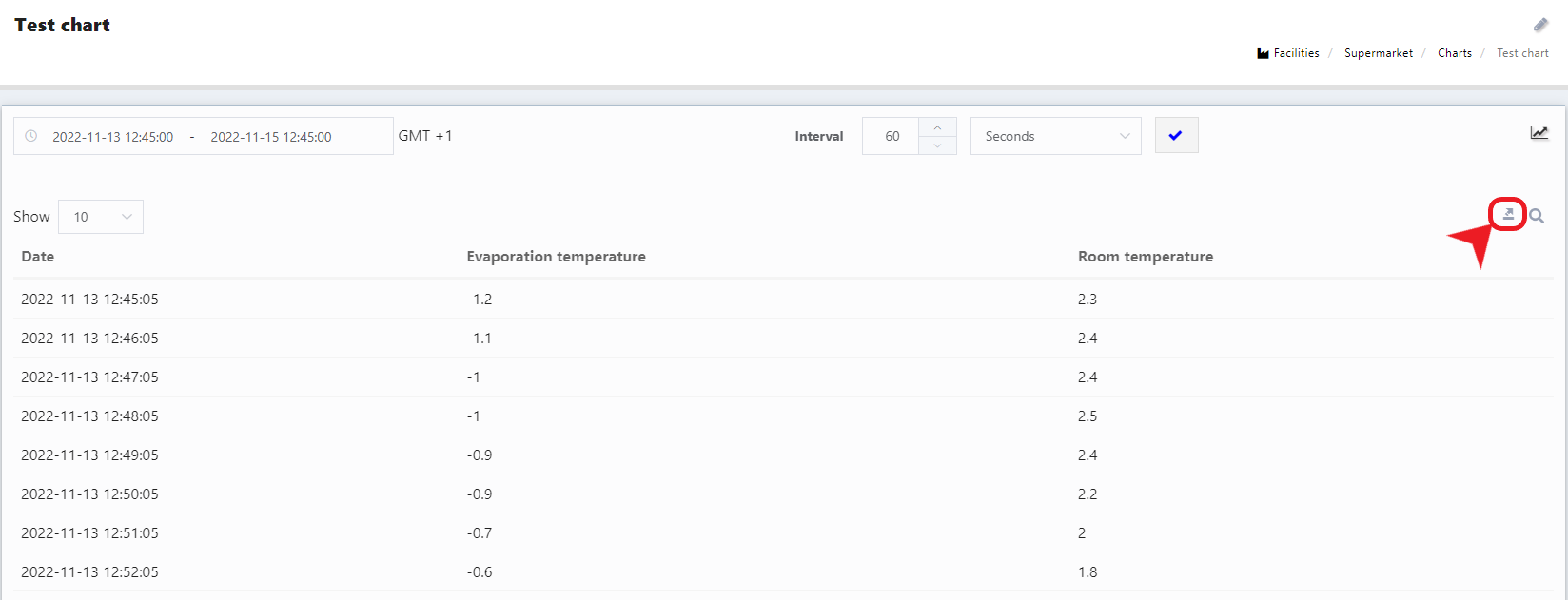Sort by Evaporation temperature column header
Image resolution: width=1568 pixels, height=600 pixels.
(x=556, y=257)
